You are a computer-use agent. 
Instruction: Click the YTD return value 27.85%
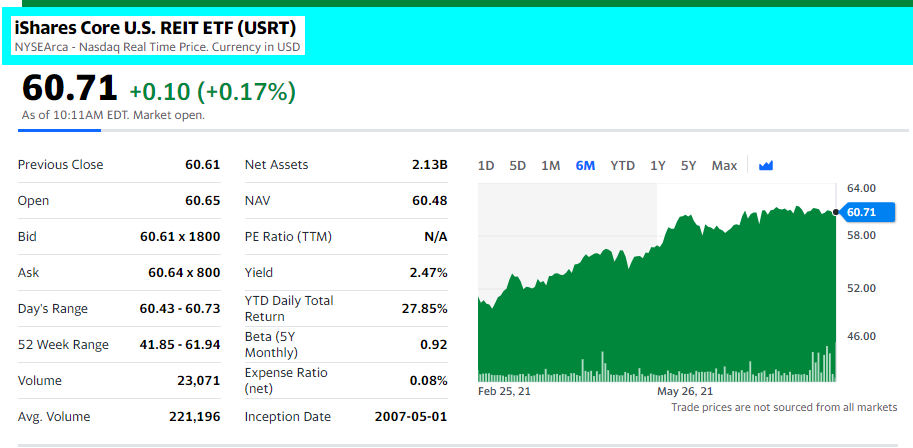(x=424, y=309)
